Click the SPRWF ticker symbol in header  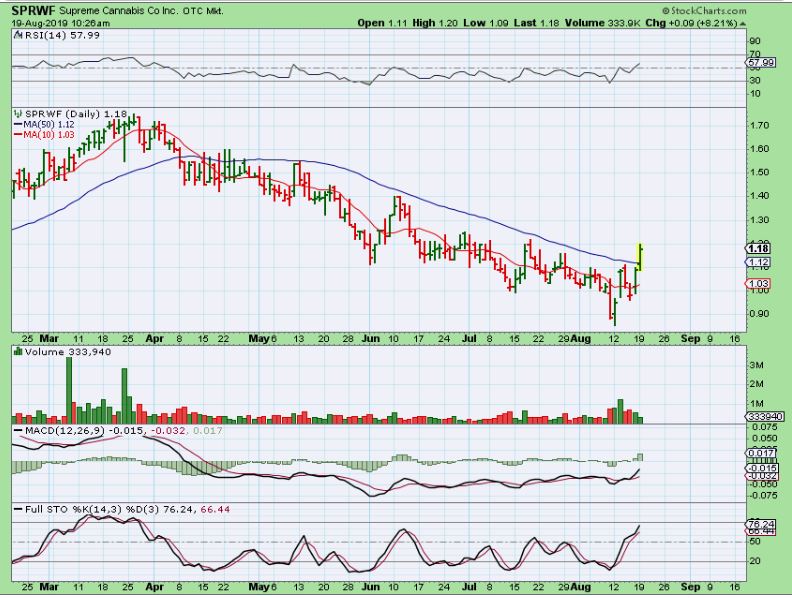coord(34,10)
